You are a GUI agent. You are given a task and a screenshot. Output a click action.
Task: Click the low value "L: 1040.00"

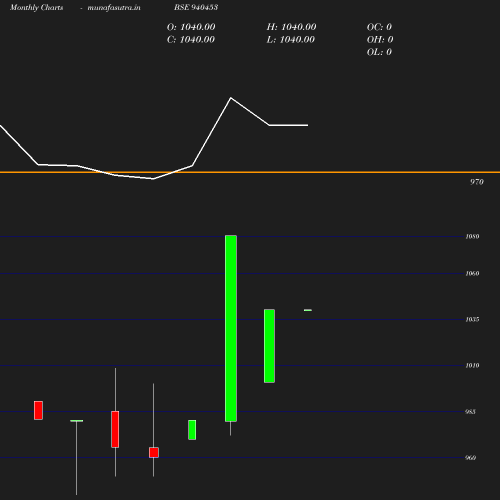point(291,40)
